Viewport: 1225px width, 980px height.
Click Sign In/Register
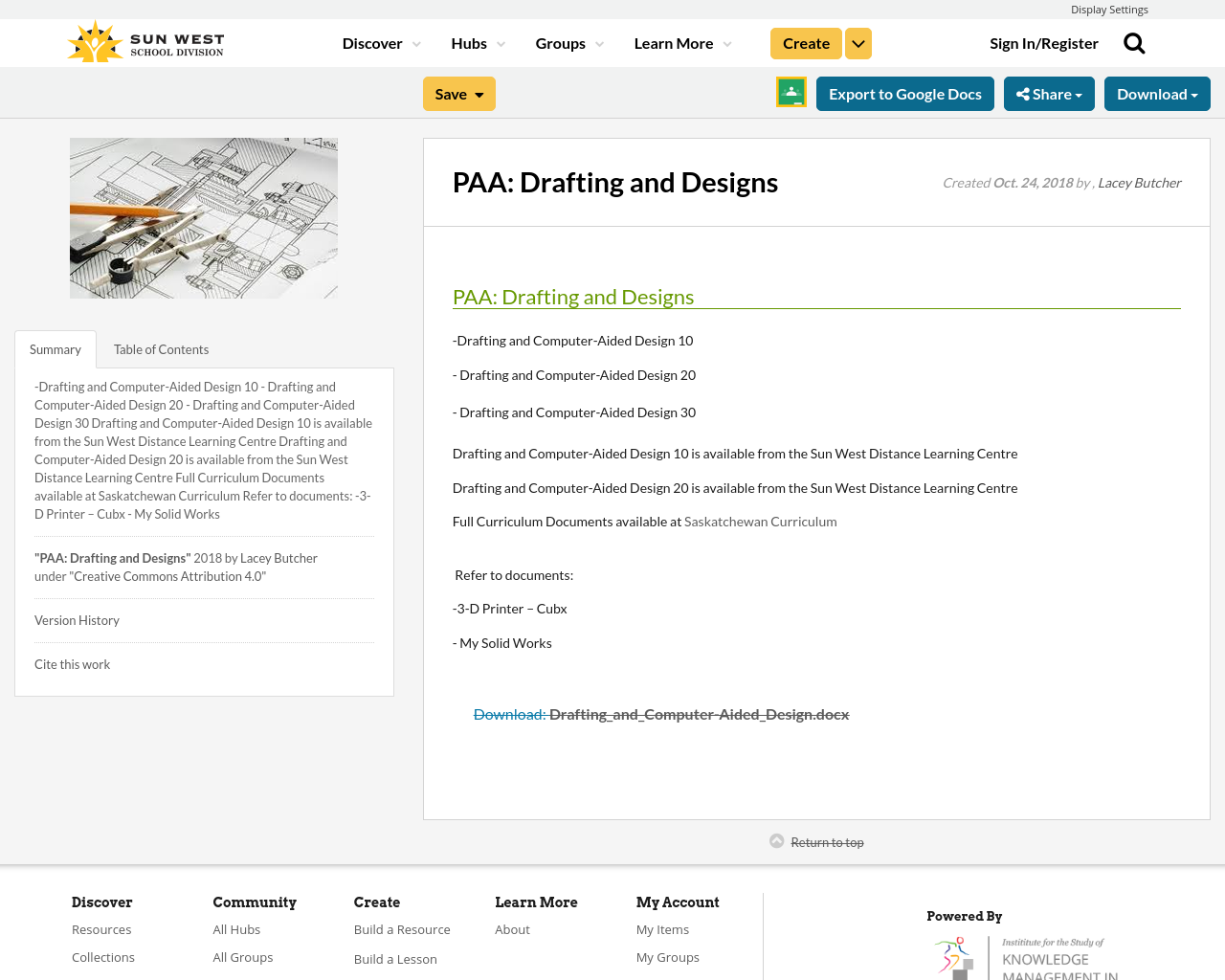pos(1044,41)
